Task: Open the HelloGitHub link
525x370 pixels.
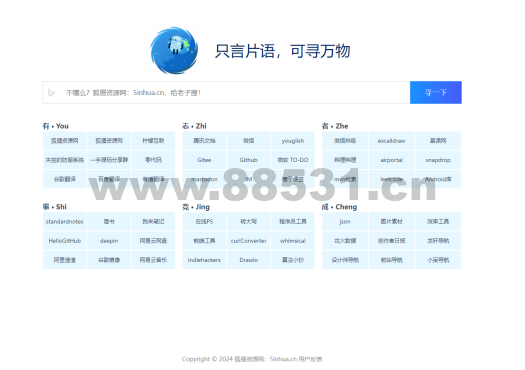Action: tap(65, 240)
